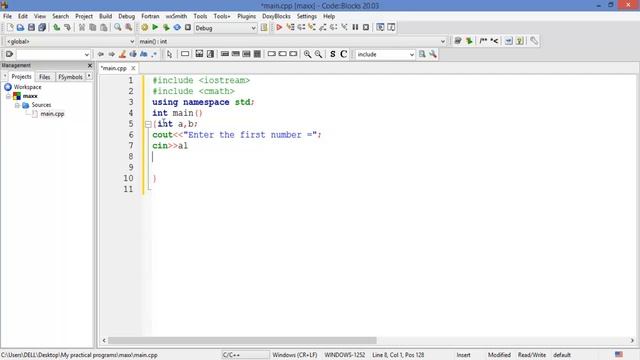Viewport: 640px width, 360px height.
Task: Toggle source with the S icon
Action: coord(333,54)
